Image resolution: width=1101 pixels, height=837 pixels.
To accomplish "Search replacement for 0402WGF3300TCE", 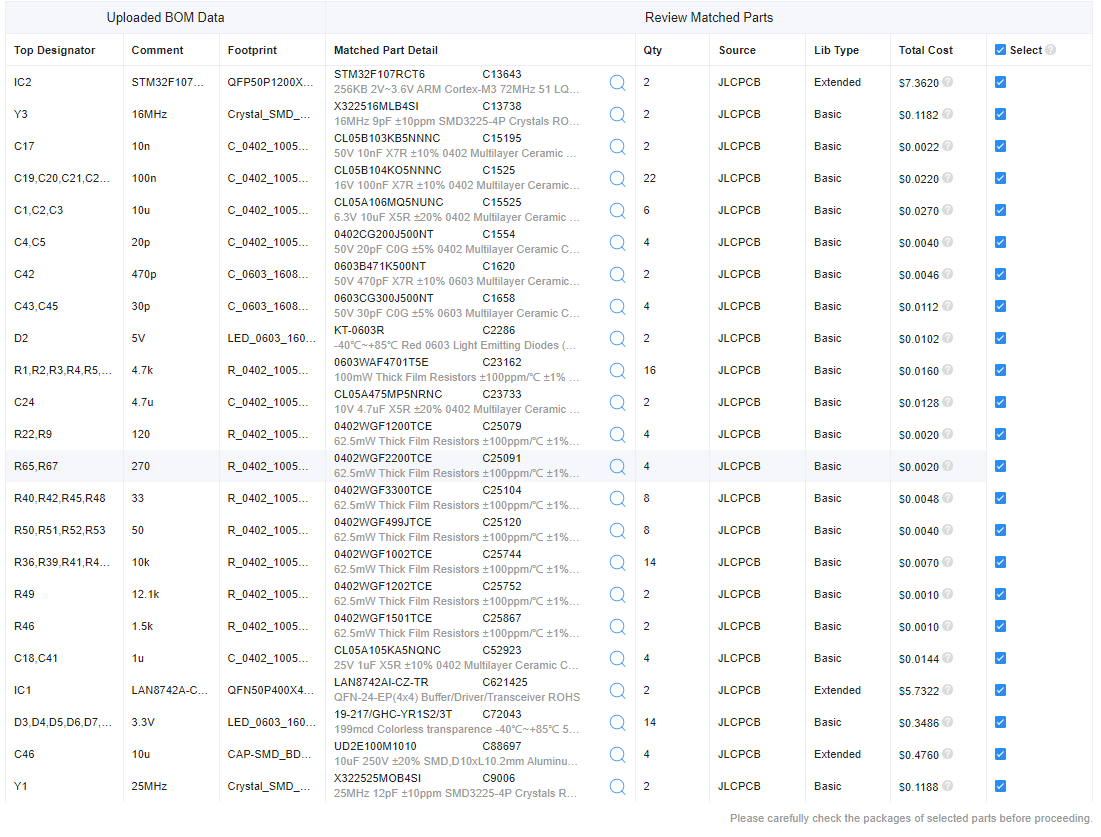I will [x=617, y=499].
